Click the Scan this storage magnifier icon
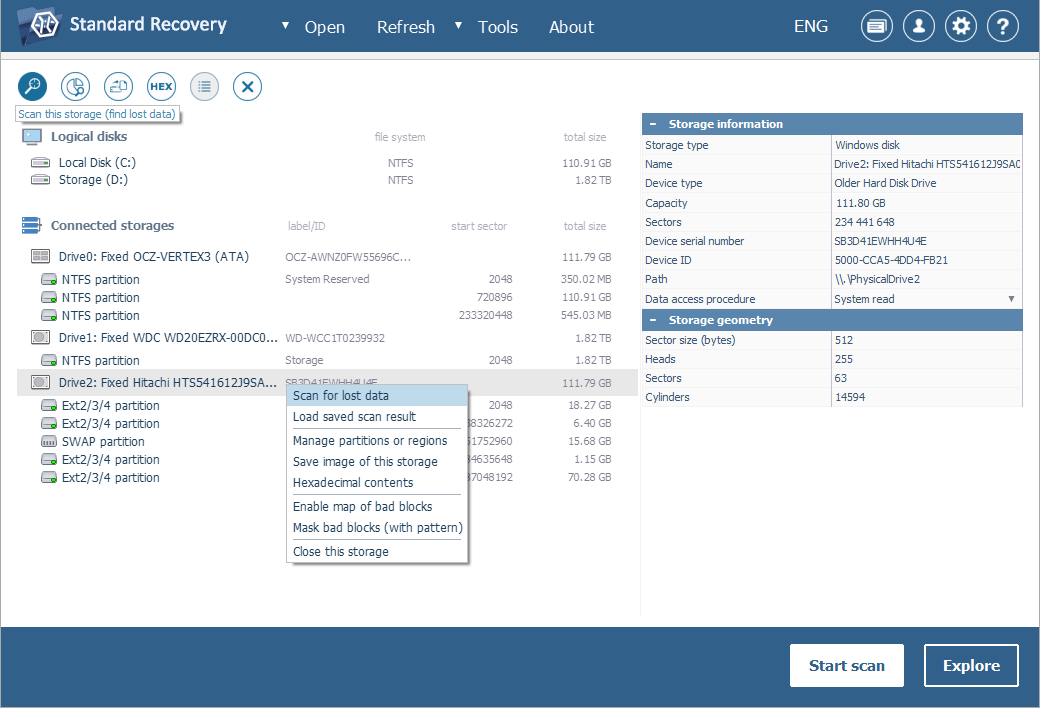The image size is (1040, 708). tap(33, 87)
